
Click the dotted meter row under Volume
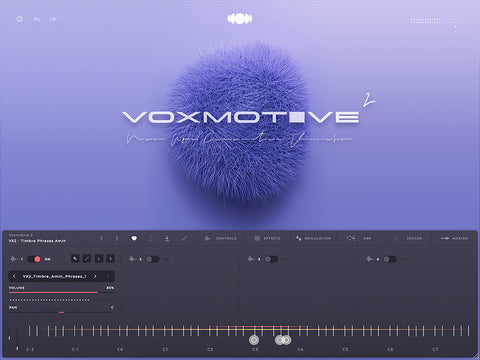point(49,300)
